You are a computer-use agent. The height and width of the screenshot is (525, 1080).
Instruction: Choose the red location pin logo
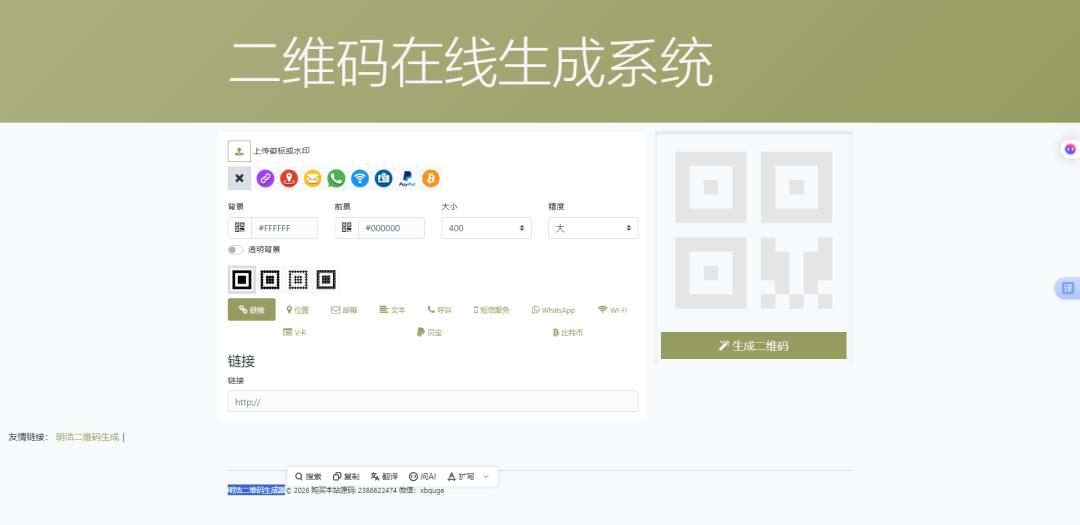[289, 178]
